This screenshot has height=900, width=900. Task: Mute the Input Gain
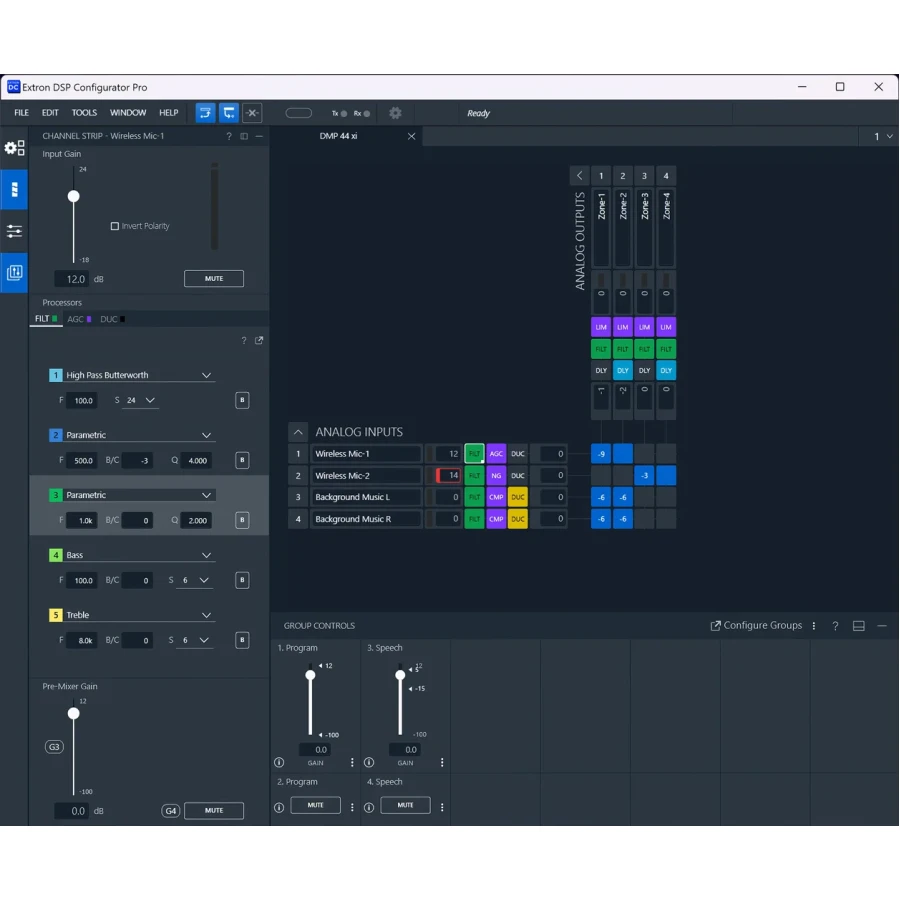tap(214, 278)
